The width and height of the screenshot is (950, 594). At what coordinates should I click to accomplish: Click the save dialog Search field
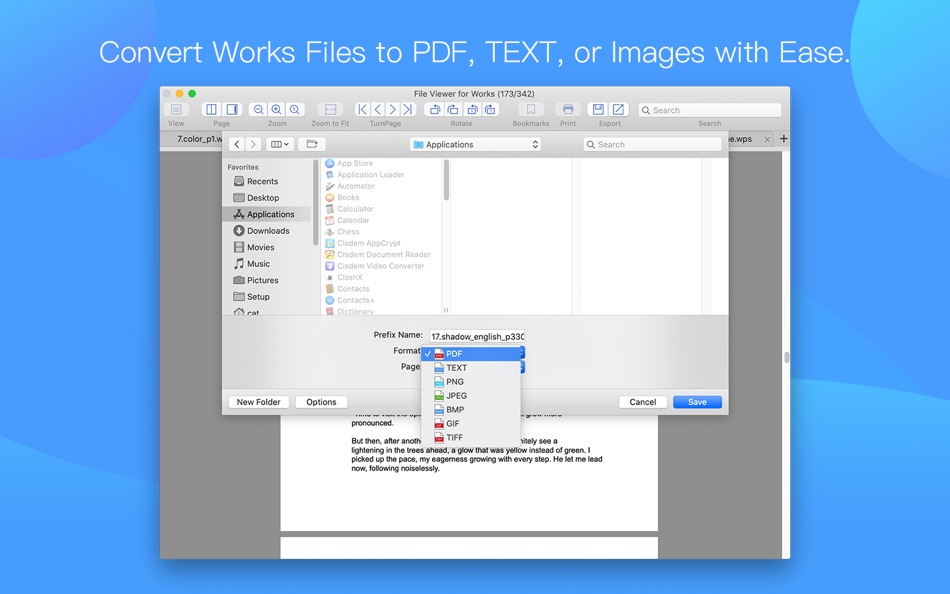coord(653,144)
